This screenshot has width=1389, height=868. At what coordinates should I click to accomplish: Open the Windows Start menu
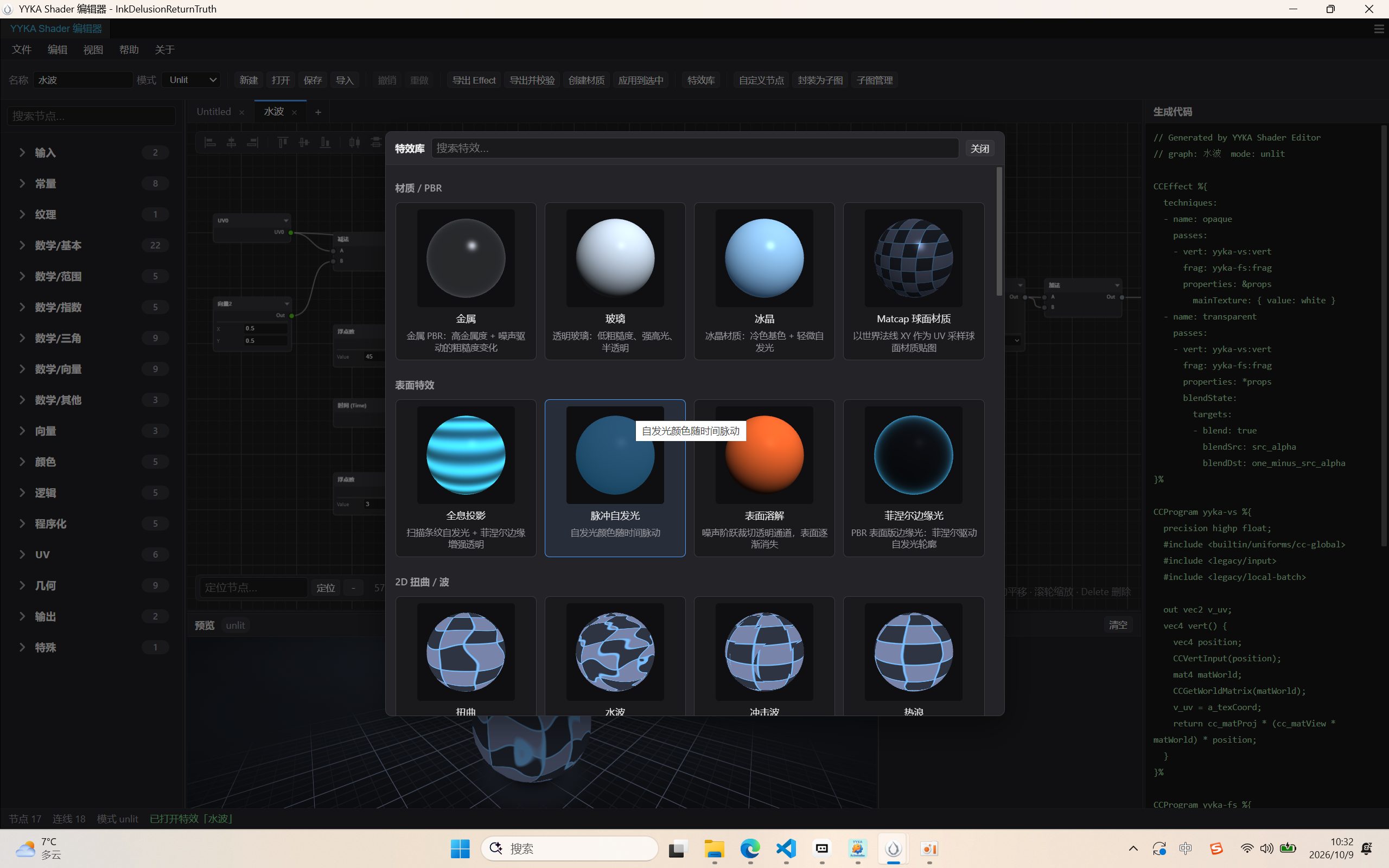[x=460, y=848]
